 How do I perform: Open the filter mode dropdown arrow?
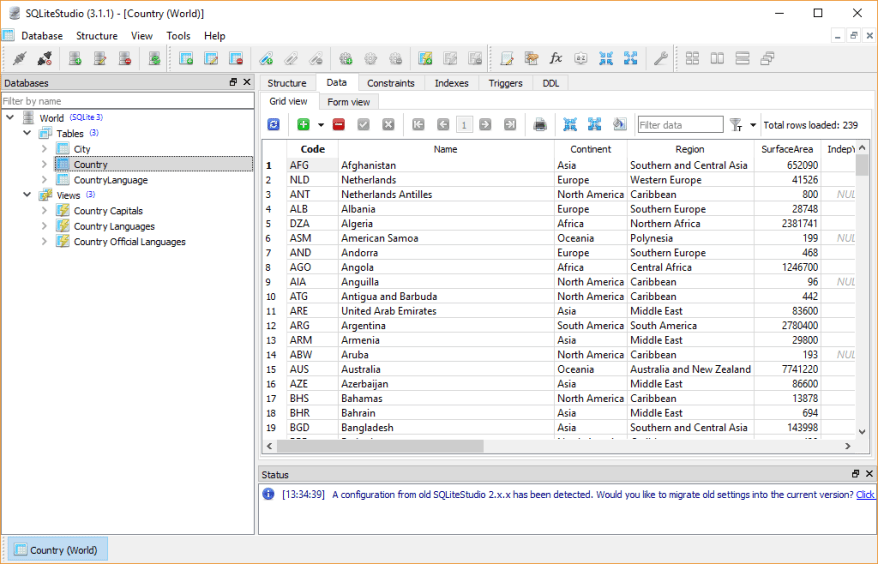[751, 125]
